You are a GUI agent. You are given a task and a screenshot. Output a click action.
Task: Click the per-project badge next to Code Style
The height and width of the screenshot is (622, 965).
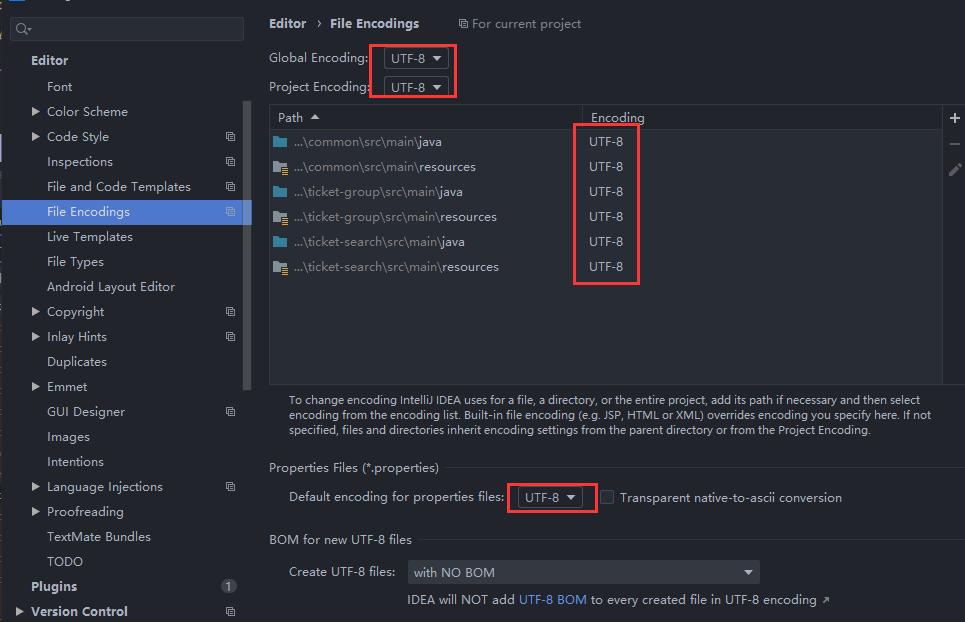(x=230, y=136)
